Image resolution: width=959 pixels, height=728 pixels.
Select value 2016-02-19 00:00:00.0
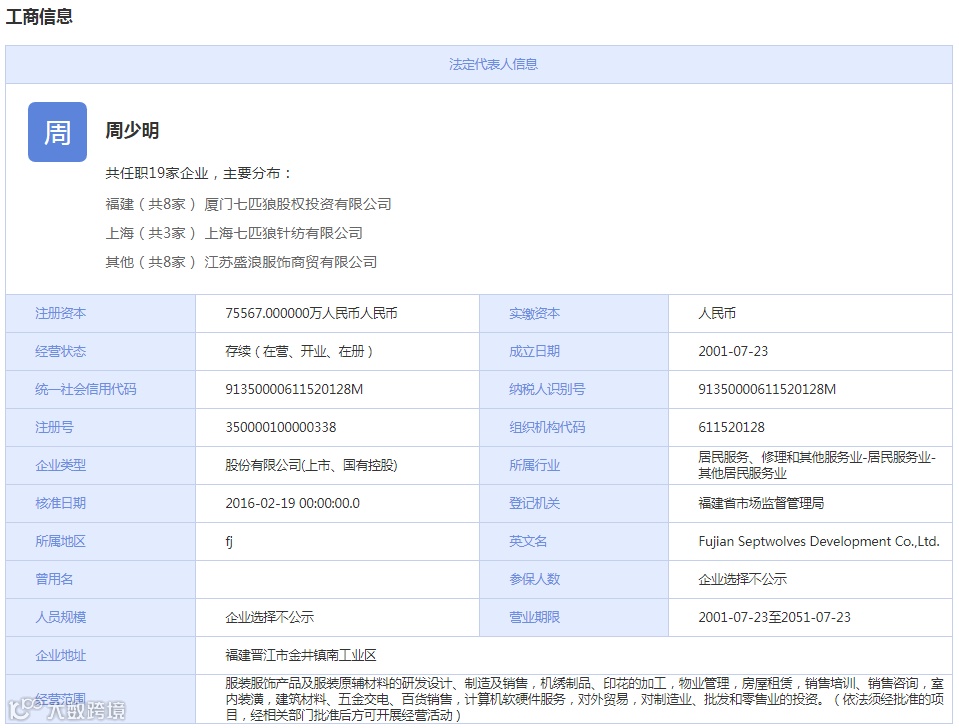(292, 503)
